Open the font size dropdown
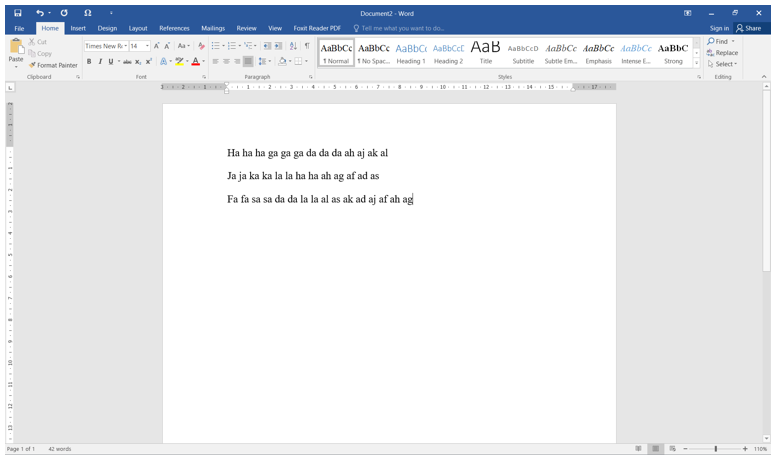779x460 pixels. pos(148,46)
